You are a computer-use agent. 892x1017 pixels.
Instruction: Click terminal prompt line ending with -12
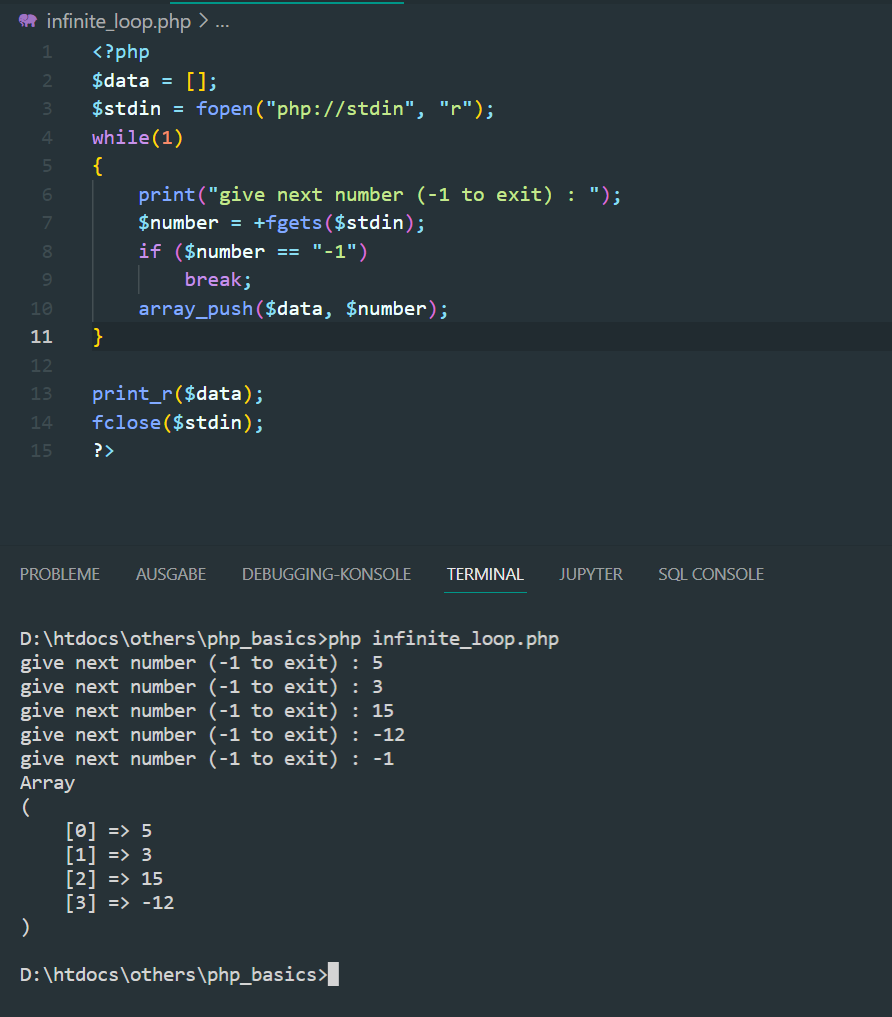pos(212,735)
